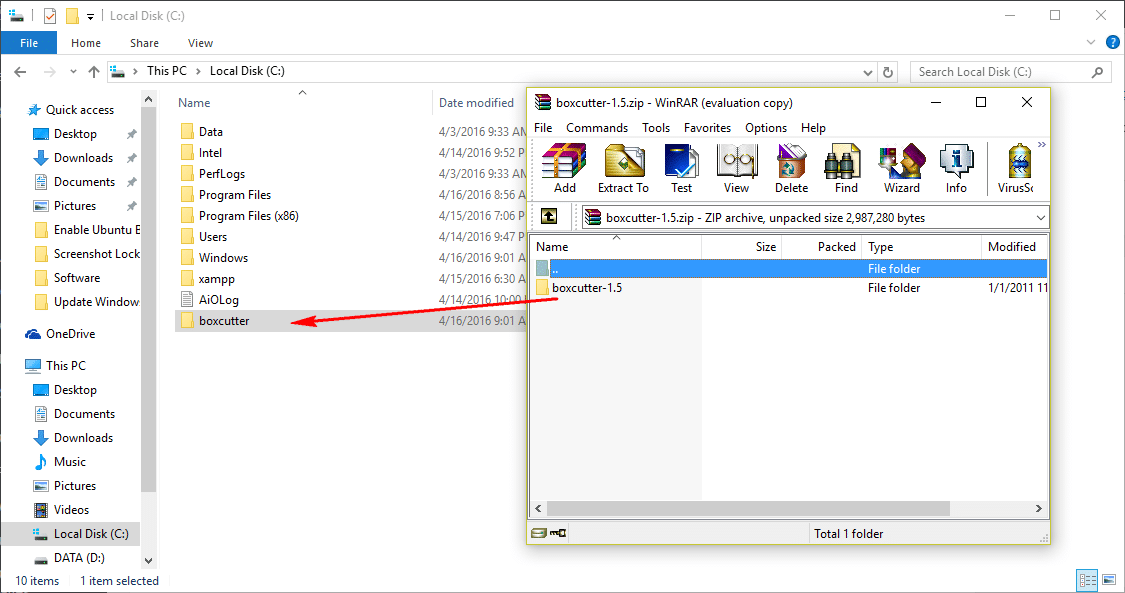This screenshot has height=593, width=1125.
Task: Open Quick Access Toolbar customize dropdown
Action: click(90, 16)
